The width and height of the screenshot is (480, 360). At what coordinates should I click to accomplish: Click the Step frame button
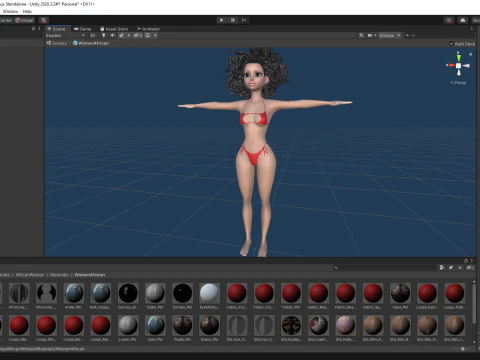point(244,20)
